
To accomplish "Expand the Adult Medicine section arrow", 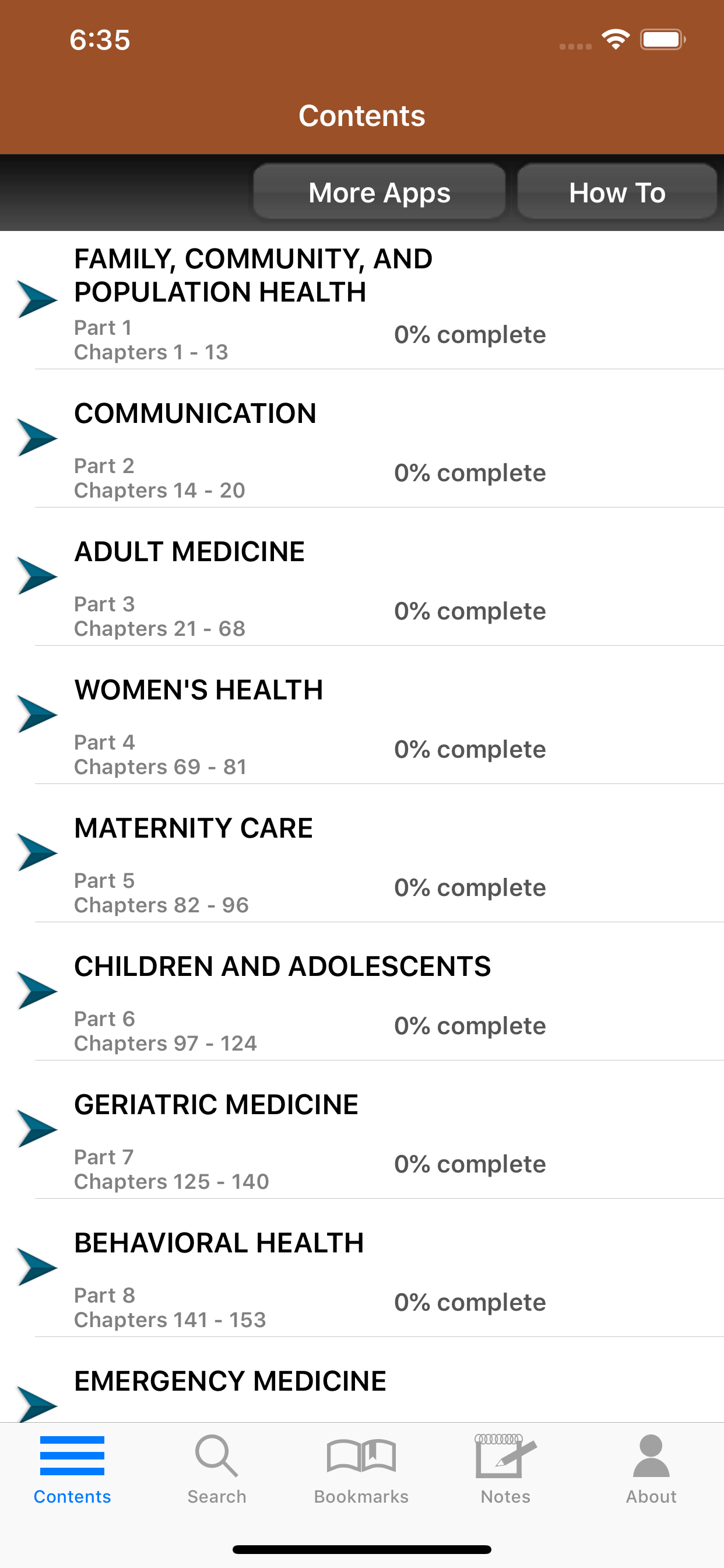I will click(37, 576).
